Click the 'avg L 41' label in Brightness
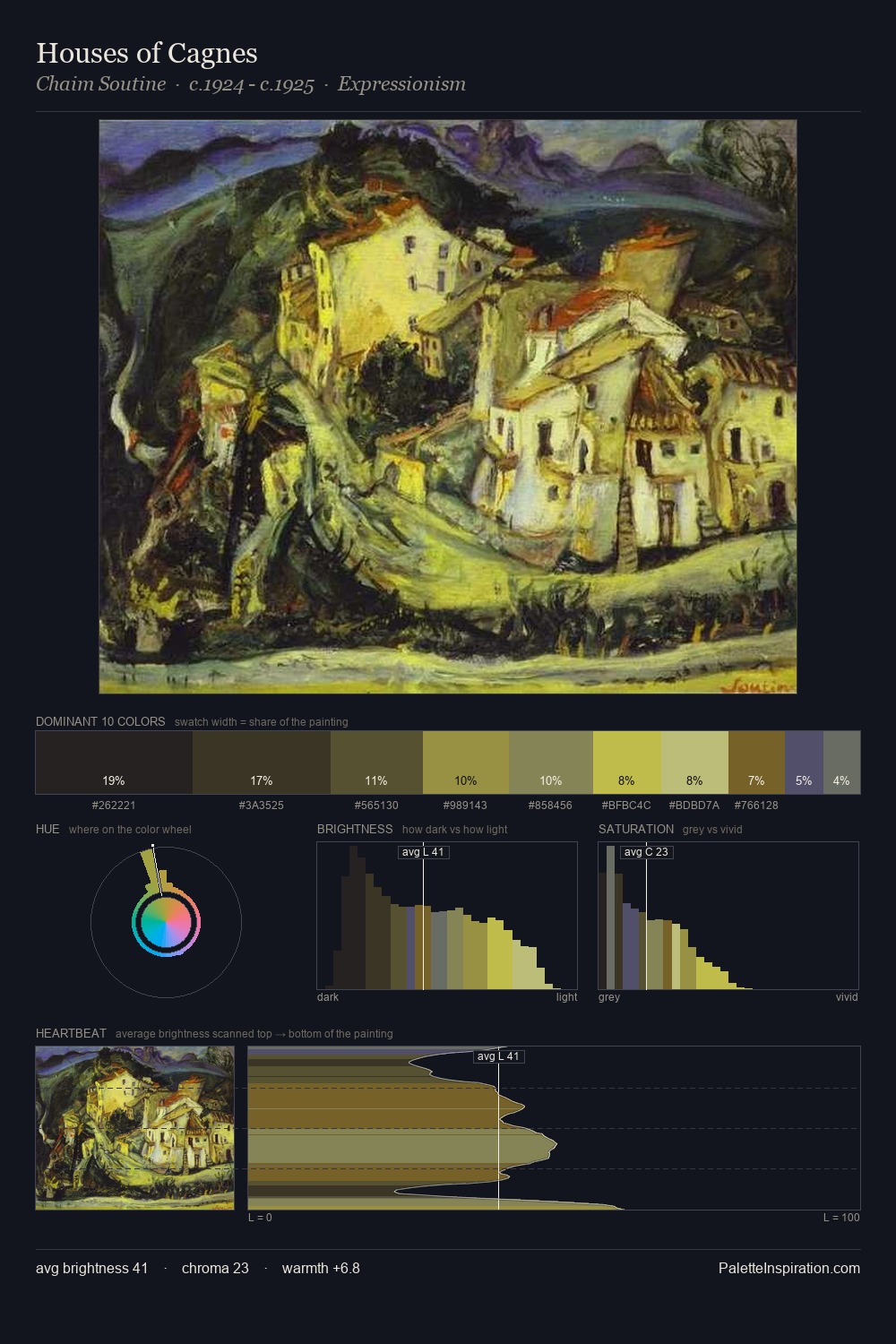The width and height of the screenshot is (896, 1344). pyautogui.click(x=423, y=852)
